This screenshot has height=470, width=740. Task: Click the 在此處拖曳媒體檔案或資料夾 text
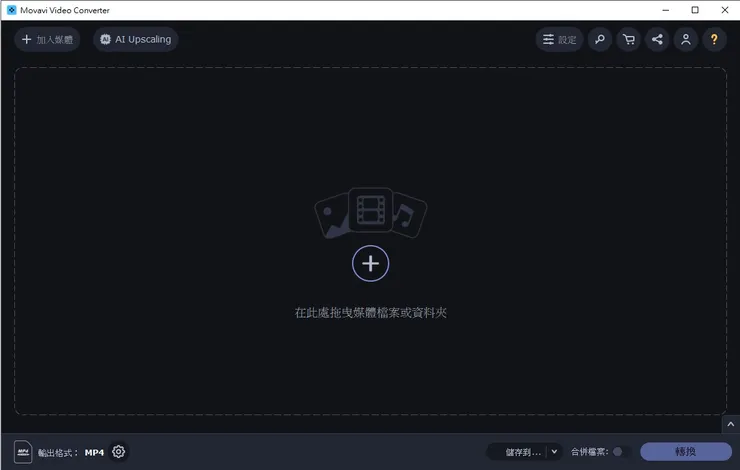370,313
